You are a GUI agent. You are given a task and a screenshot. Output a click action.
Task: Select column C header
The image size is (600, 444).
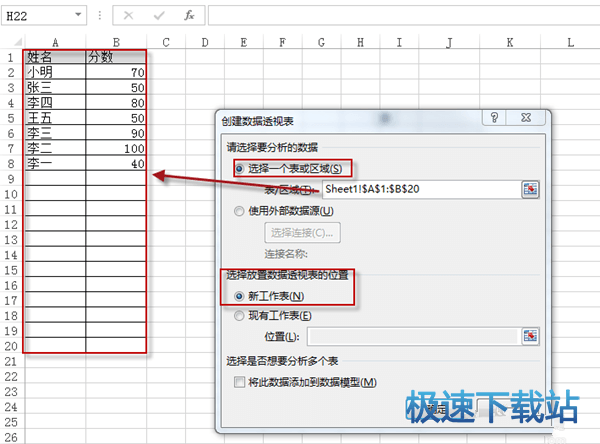coord(166,42)
